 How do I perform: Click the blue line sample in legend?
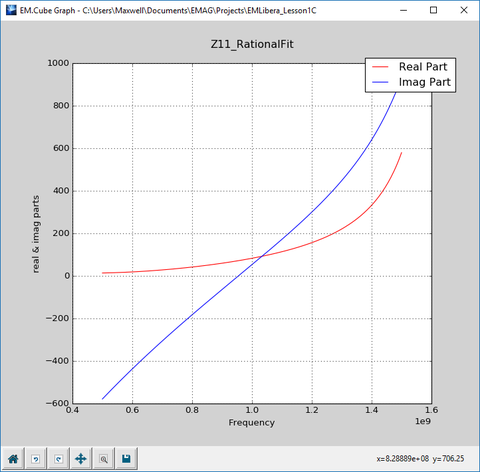pos(380,82)
